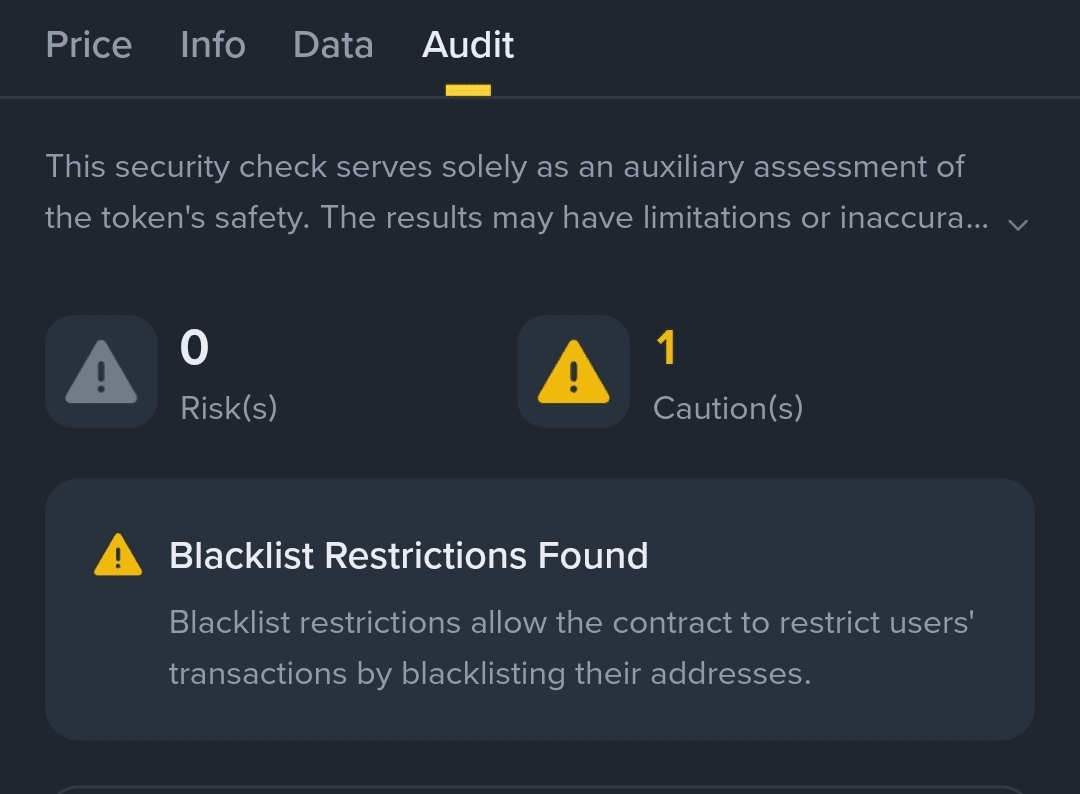Tap the security check disclaimer text
This screenshot has width=1080, height=794.
pyautogui.click(x=505, y=192)
